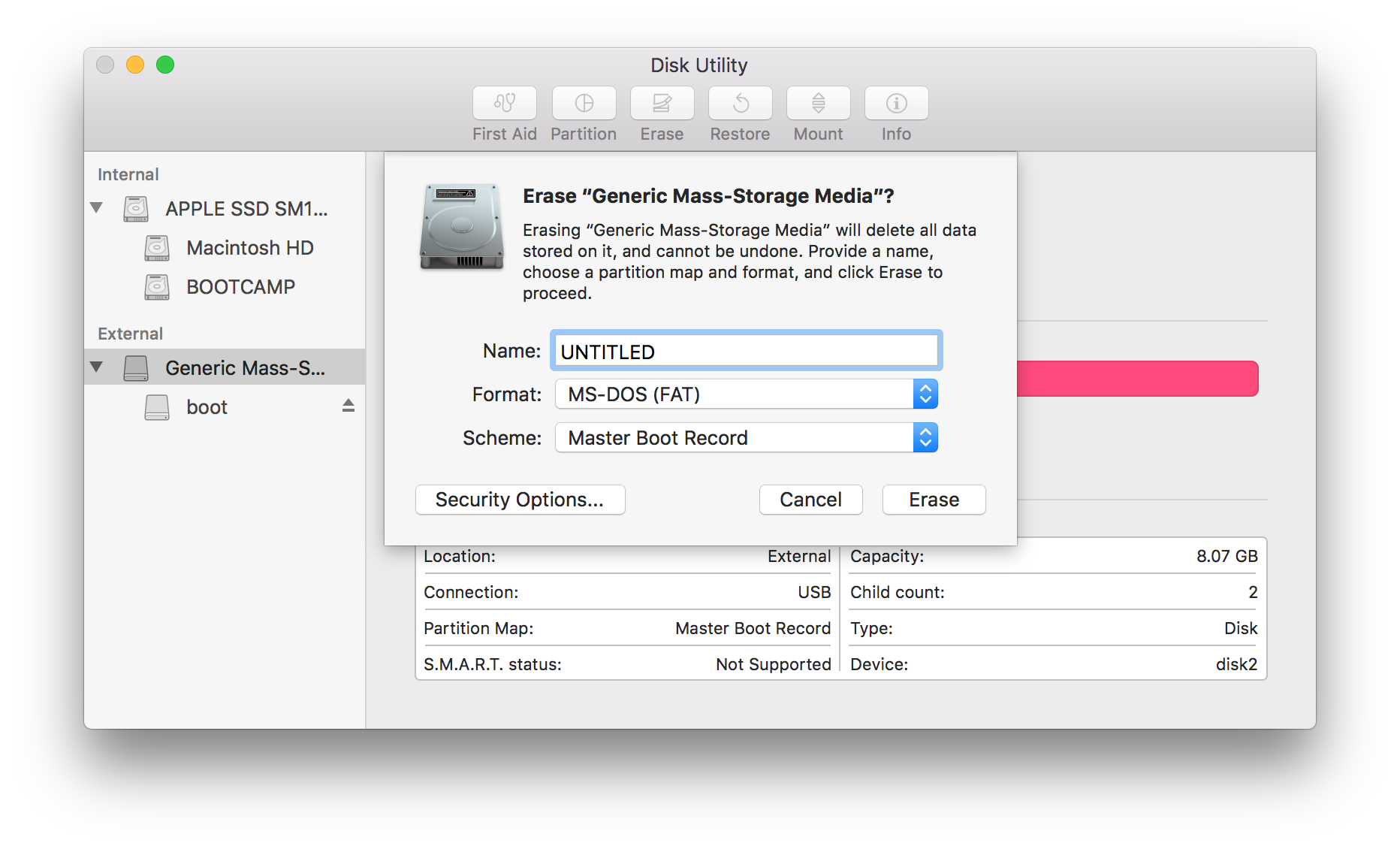
Task: Select Macintosh HD in the sidebar
Action: coord(249,248)
